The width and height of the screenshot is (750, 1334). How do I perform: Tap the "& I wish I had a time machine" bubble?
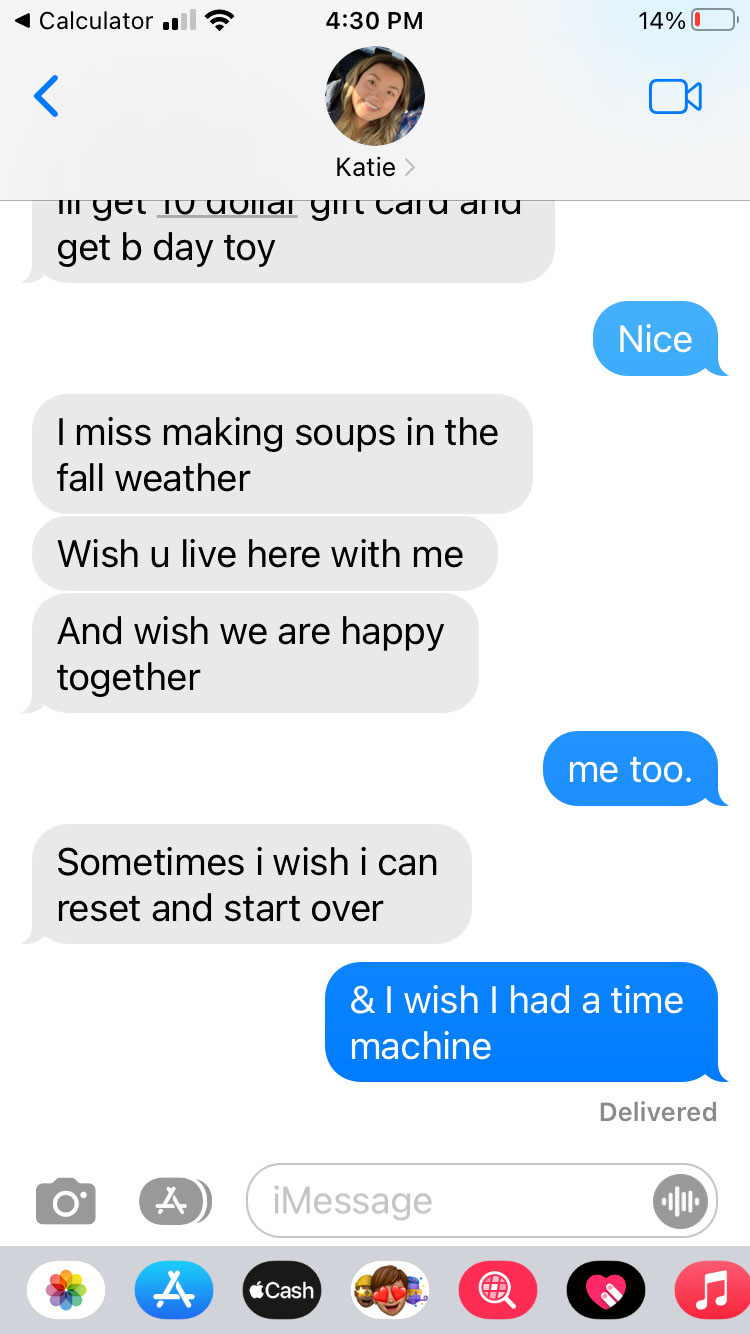pyautogui.click(x=521, y=1022)
